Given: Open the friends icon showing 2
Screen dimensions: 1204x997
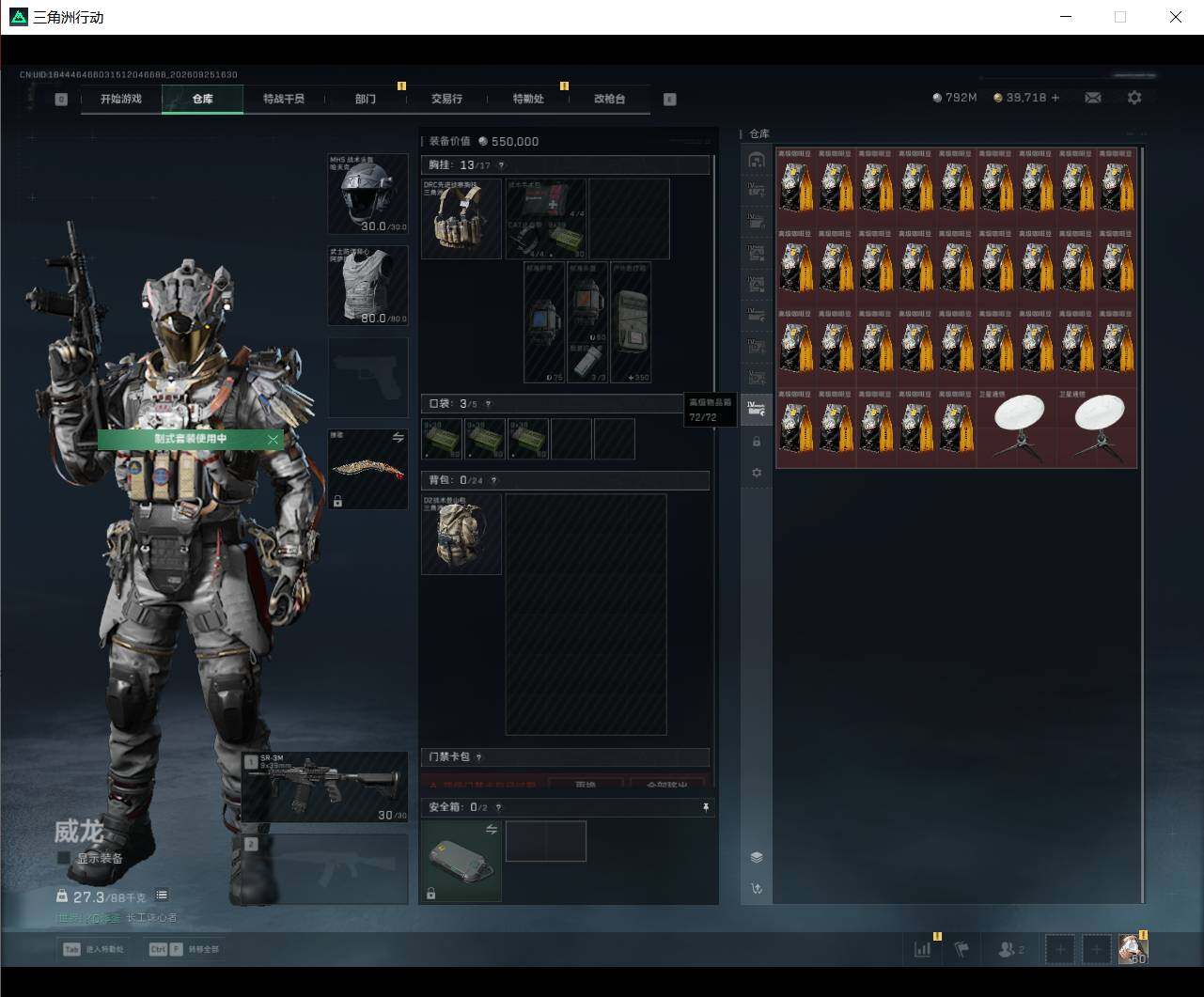Looking at the screenshot, I should [x=1011, y=949].
